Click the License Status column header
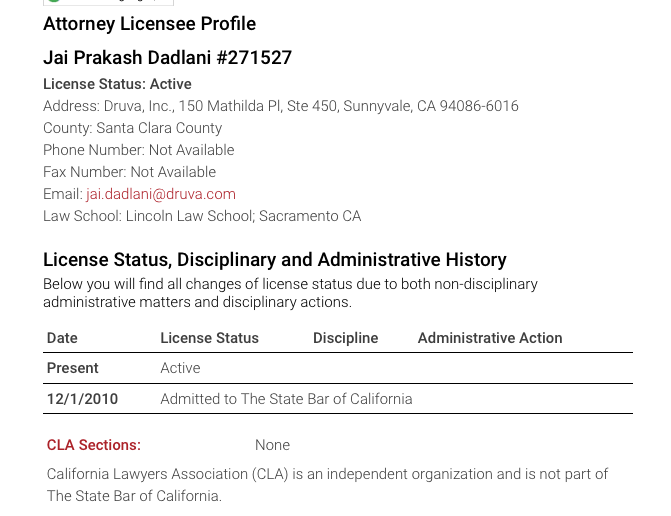Viewport: 671px width, 516px height. [209, 338]
